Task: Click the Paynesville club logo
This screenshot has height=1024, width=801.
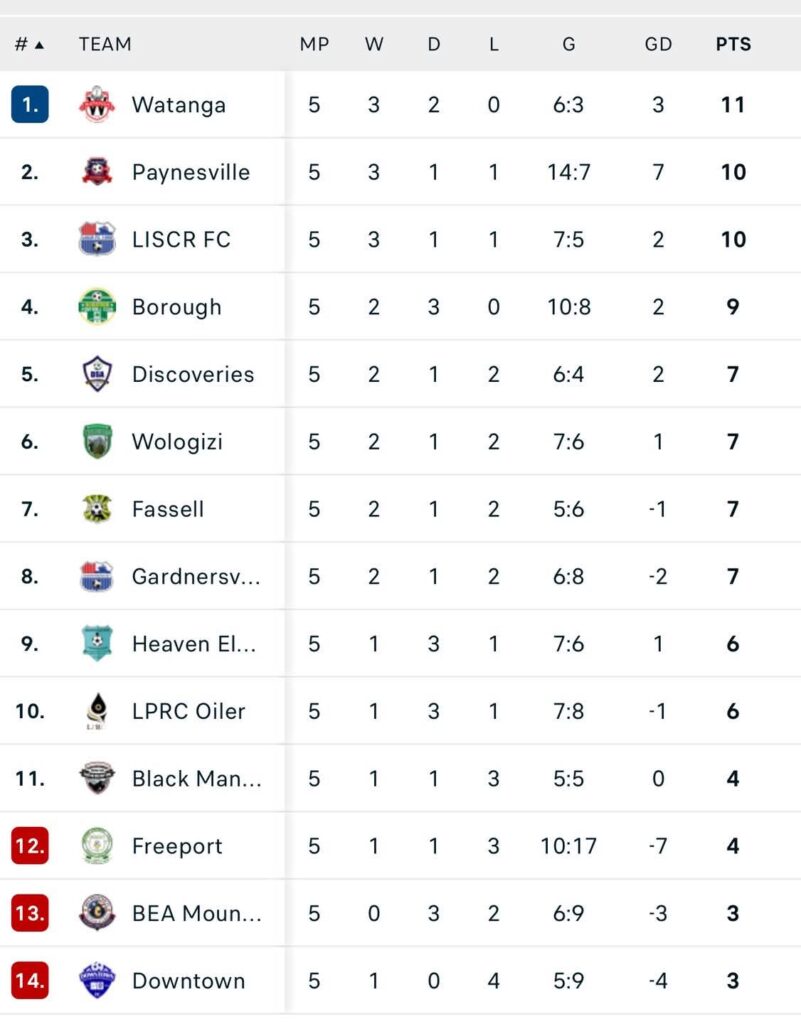Action: click(97, 172)
